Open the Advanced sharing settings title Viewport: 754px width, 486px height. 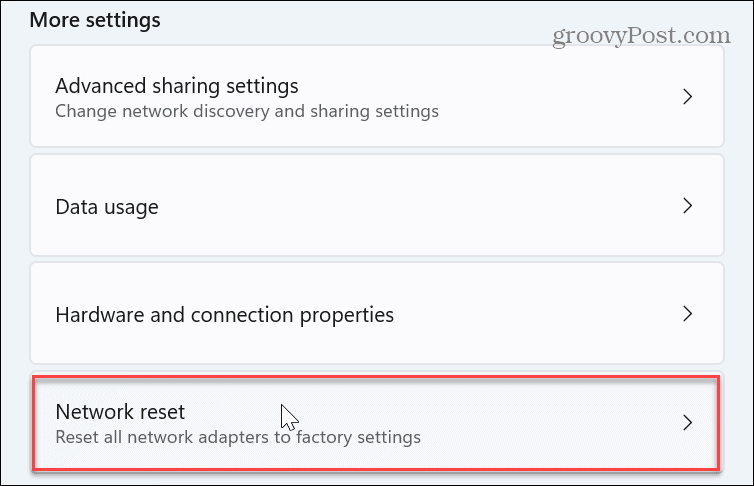point(177,86)
